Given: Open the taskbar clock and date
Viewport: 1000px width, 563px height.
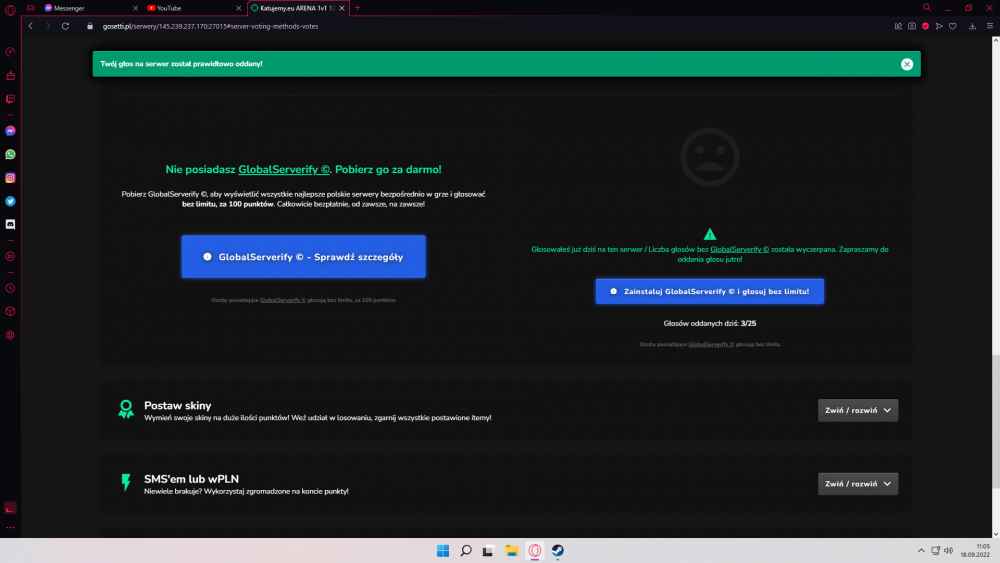Looking at the screenshot, I should point(976,551).
